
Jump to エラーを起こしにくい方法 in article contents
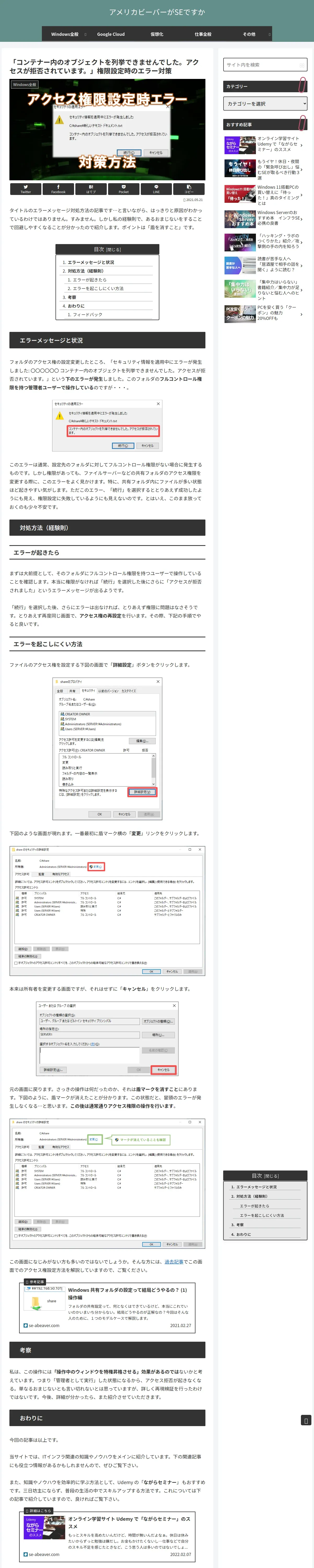pos(98,289)
